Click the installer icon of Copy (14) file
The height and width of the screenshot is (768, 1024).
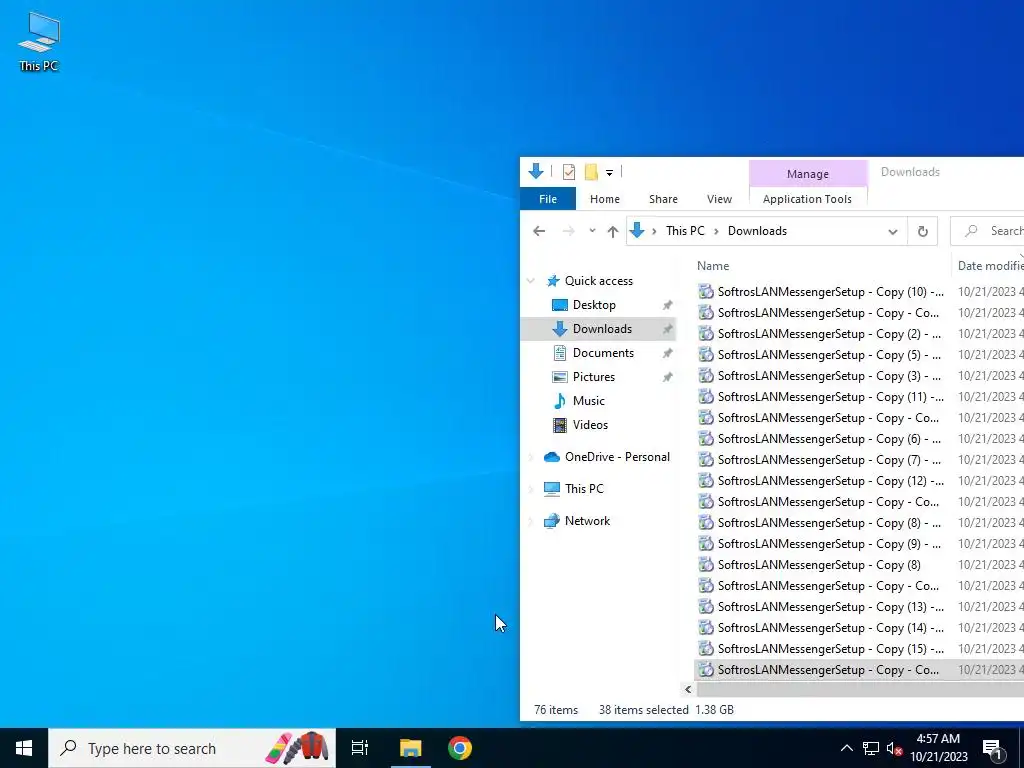click(x=705, y=628)
